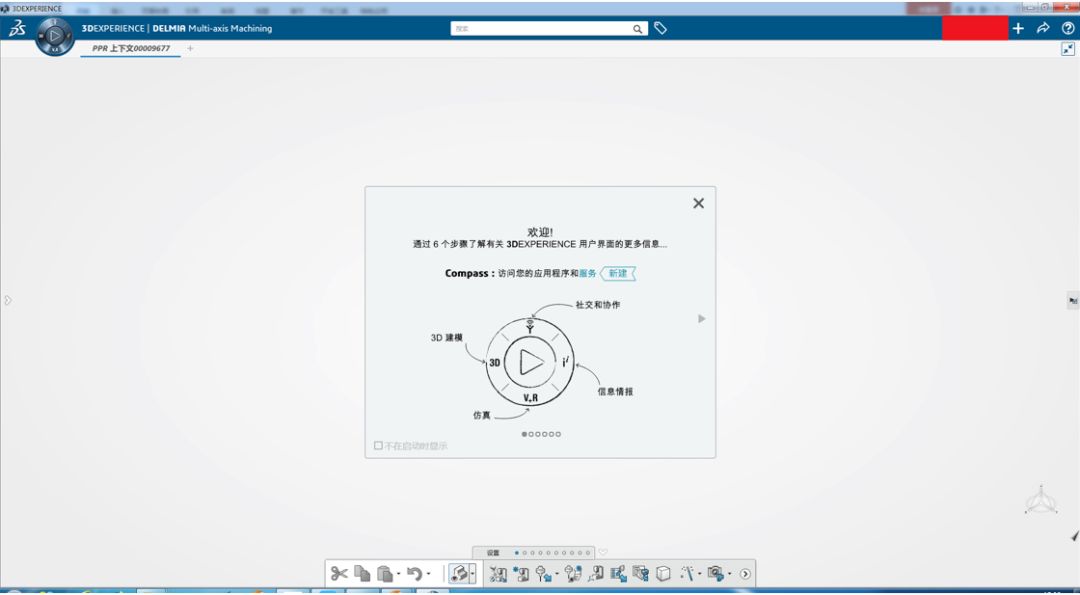Click the 3DS logo in the top bar
1080x595 pixels.
17,28
